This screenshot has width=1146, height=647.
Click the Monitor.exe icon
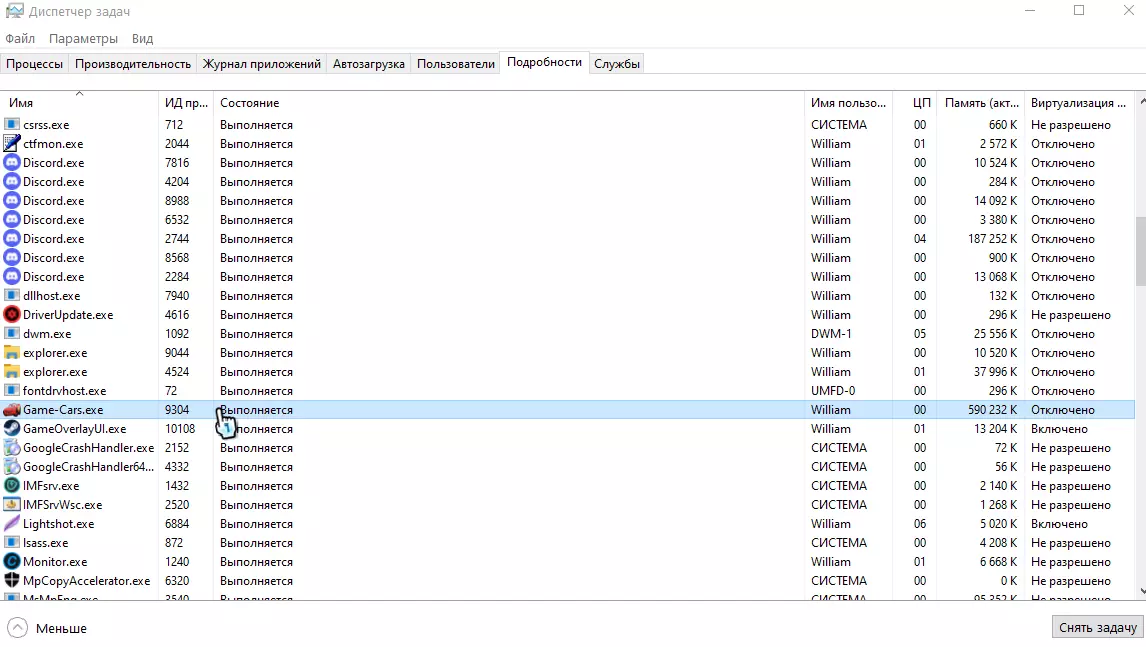pos(12,562)
